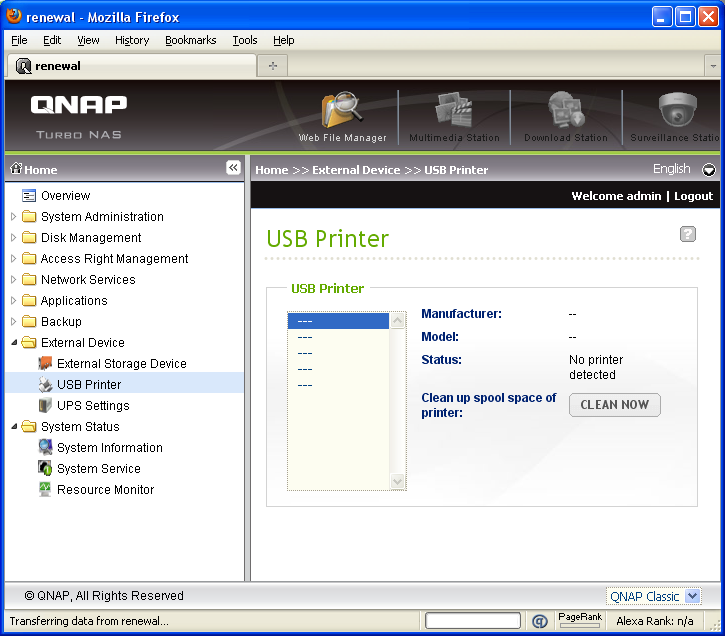The height and width of the screenshot is (636, 725).
Task: Open the help question mark icon
Action: (x=688, y=234)
